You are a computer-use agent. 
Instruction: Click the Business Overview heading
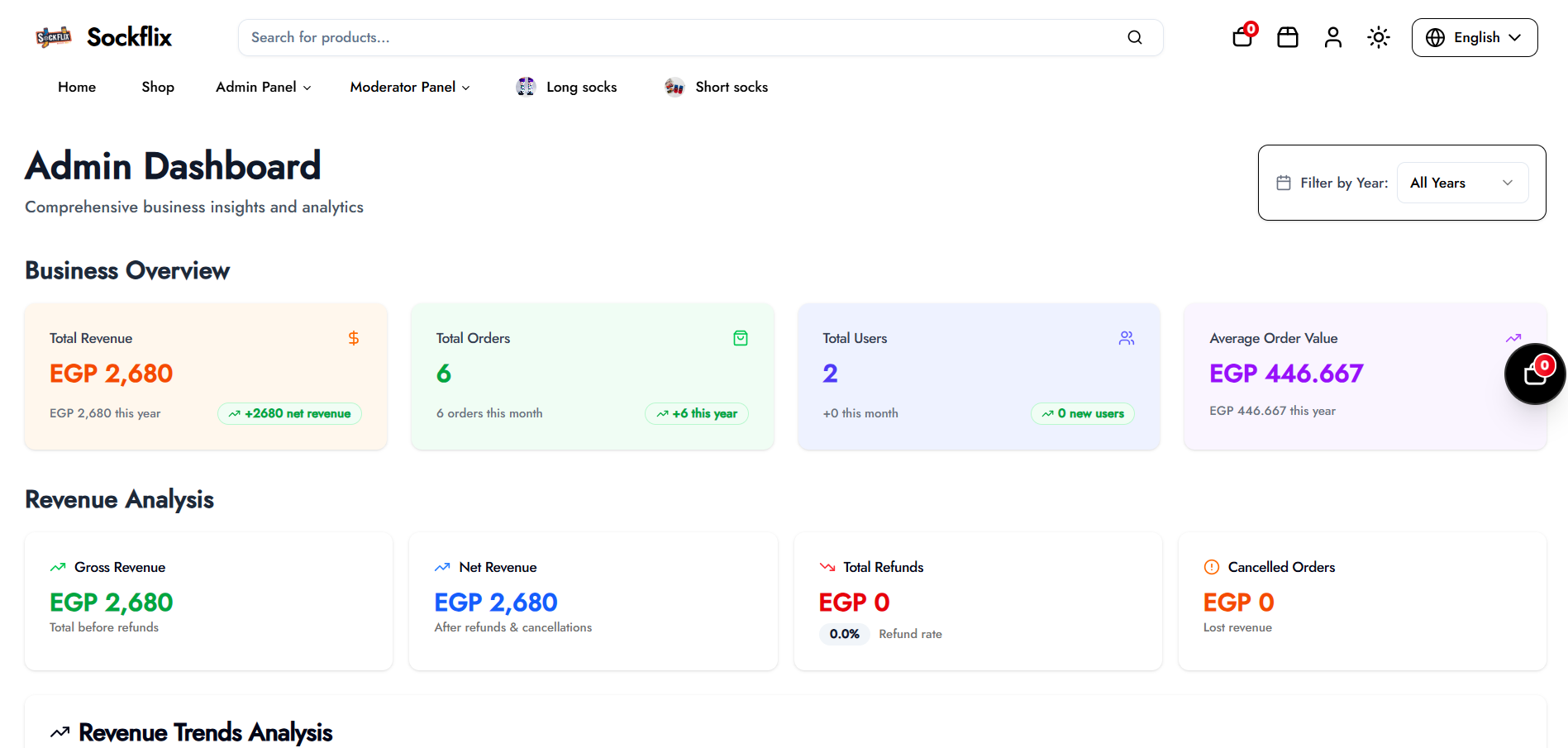[x=127, y=271]
